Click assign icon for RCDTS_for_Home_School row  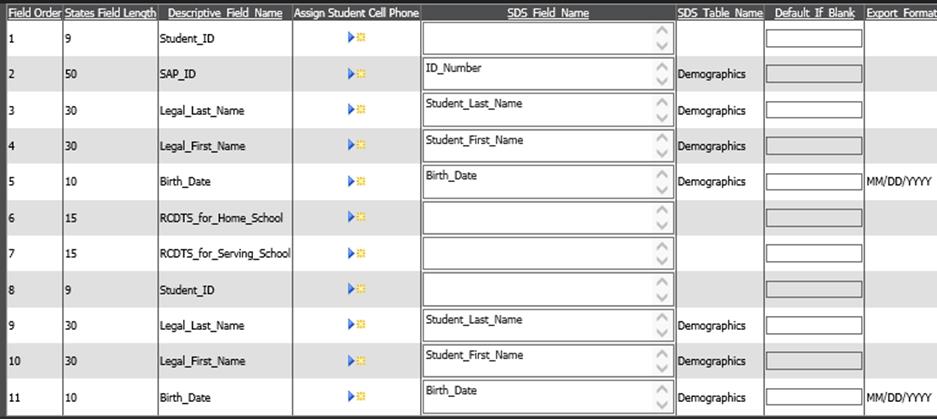pos(357,217)
